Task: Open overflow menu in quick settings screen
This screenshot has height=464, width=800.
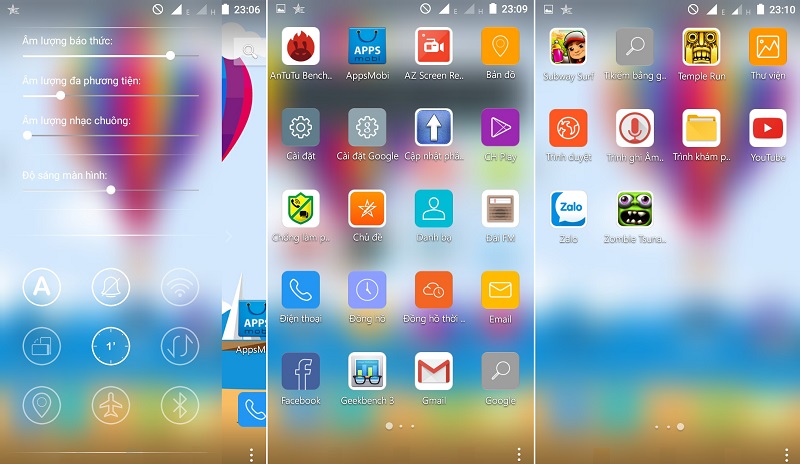Action: click(252, 454)
